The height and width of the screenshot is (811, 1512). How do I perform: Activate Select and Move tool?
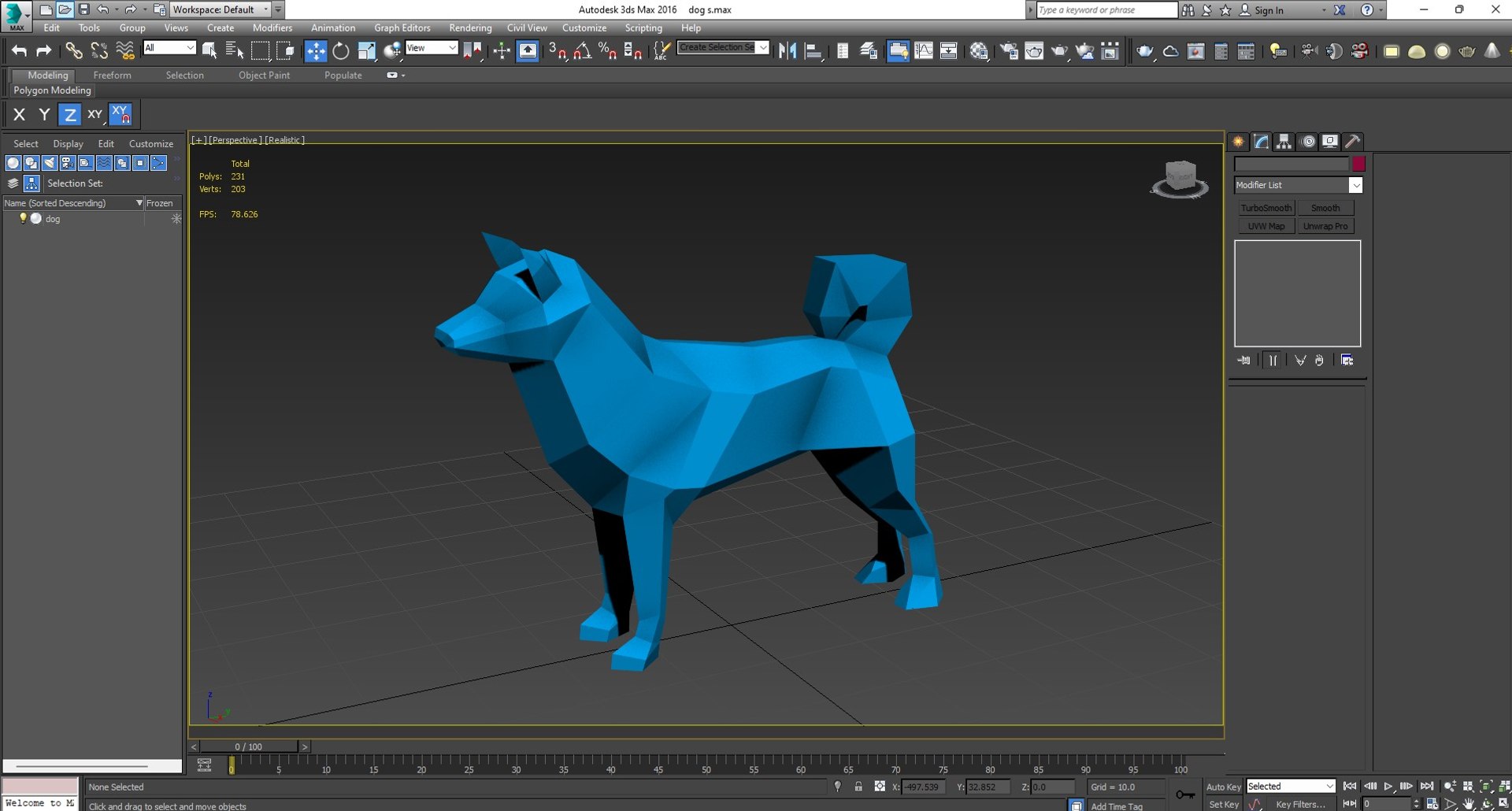pyautogui.click(x=315, y=51)
